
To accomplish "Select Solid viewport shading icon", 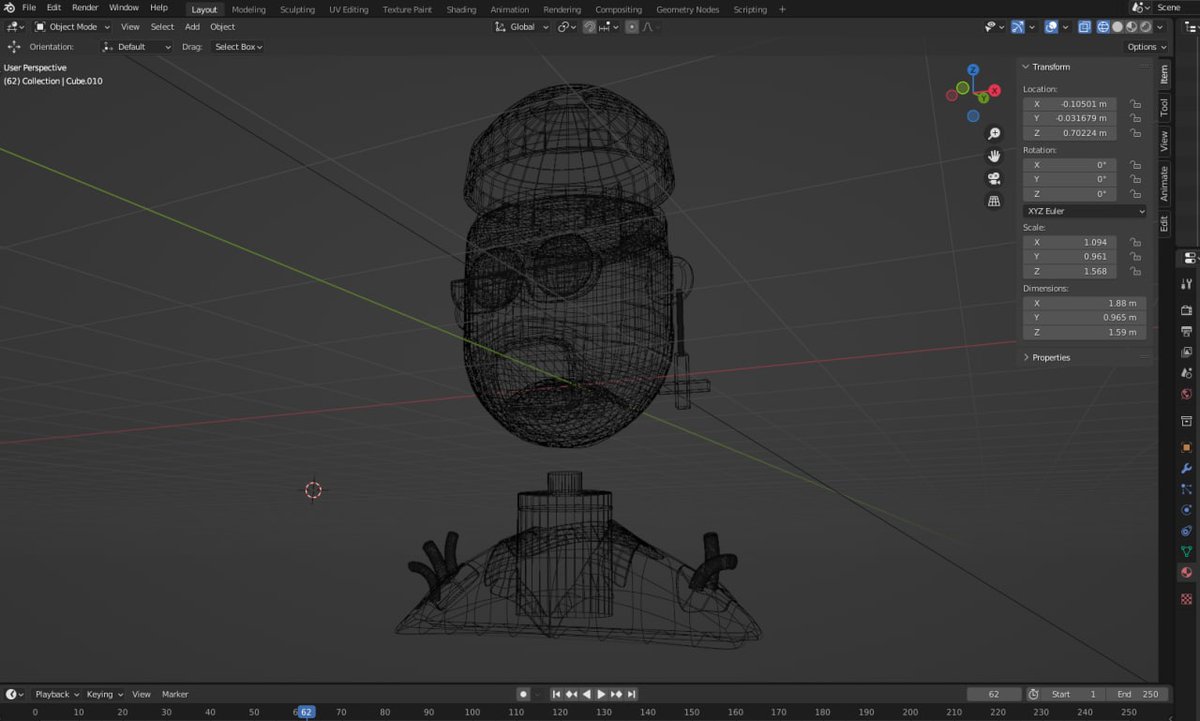I will click(1118, 27).
